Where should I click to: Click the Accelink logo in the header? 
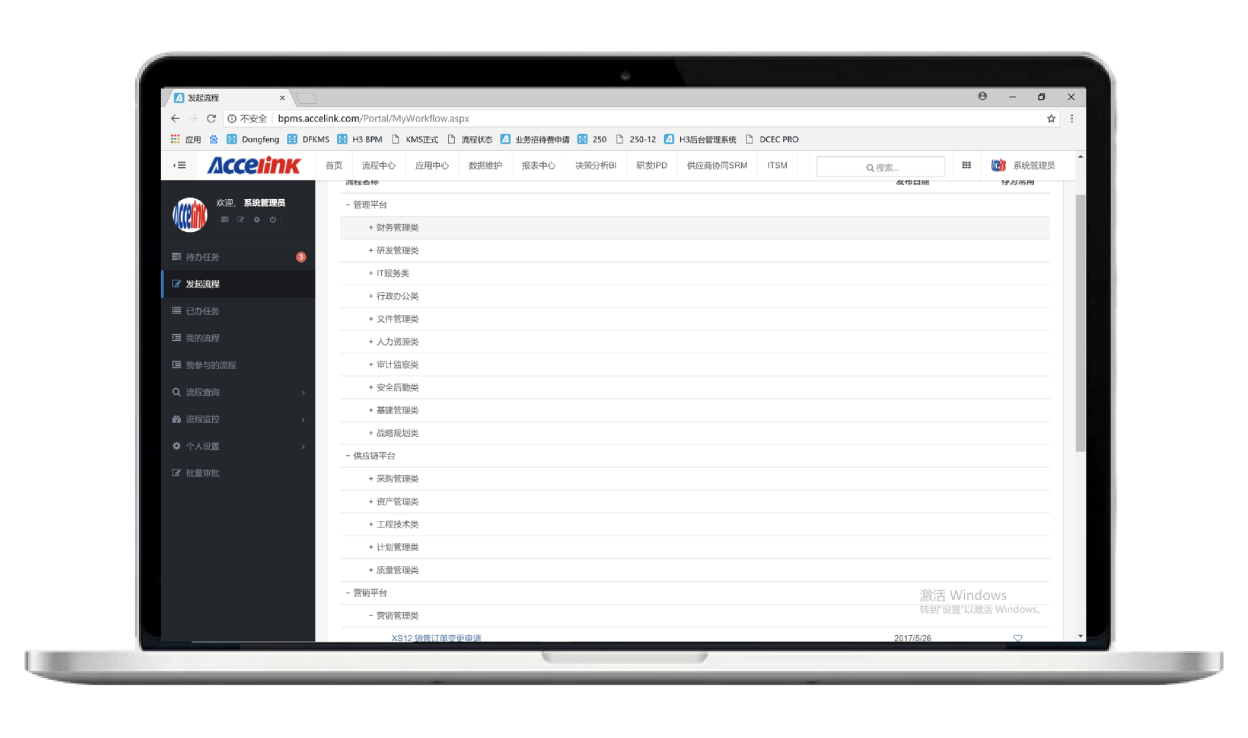254,166
